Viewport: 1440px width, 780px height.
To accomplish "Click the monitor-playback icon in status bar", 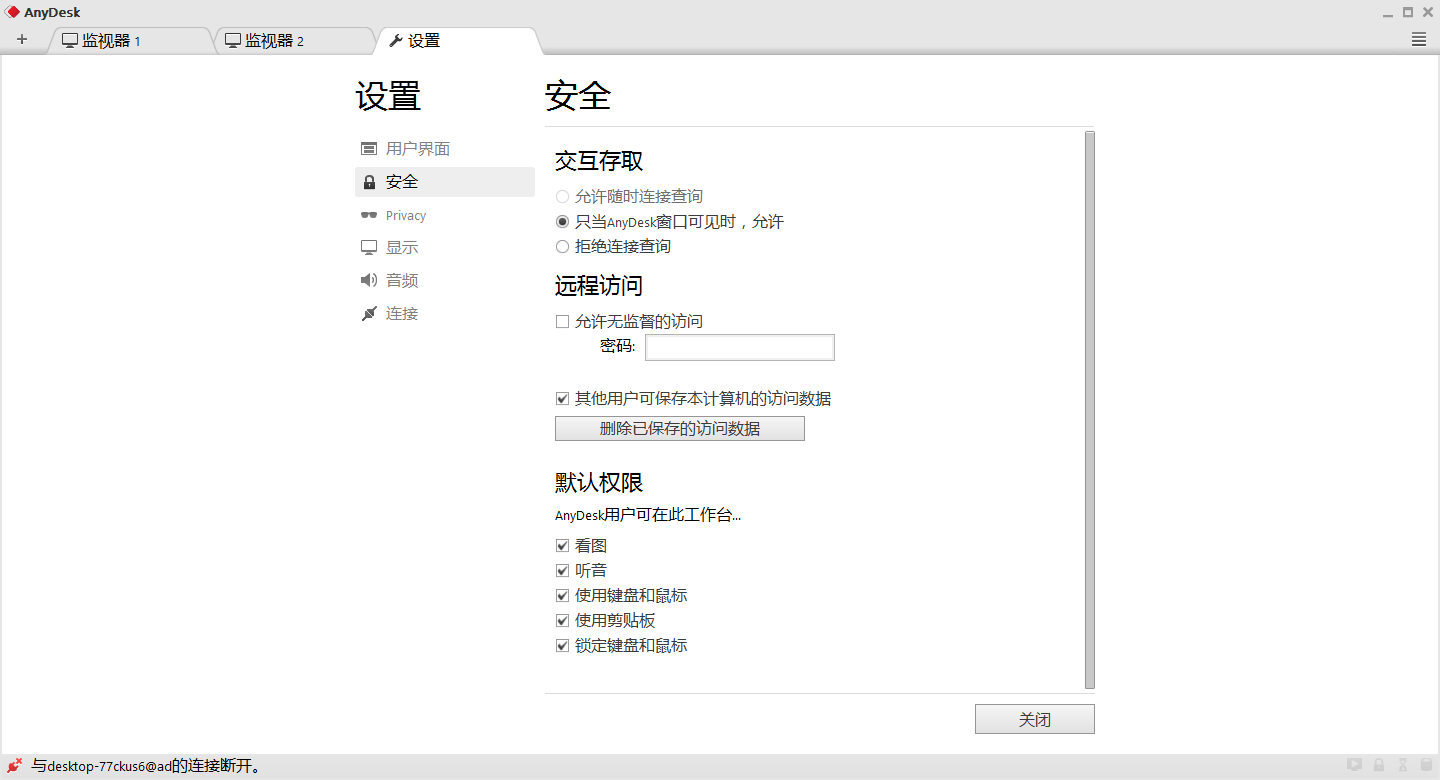I will click(x=1354, y=764).
